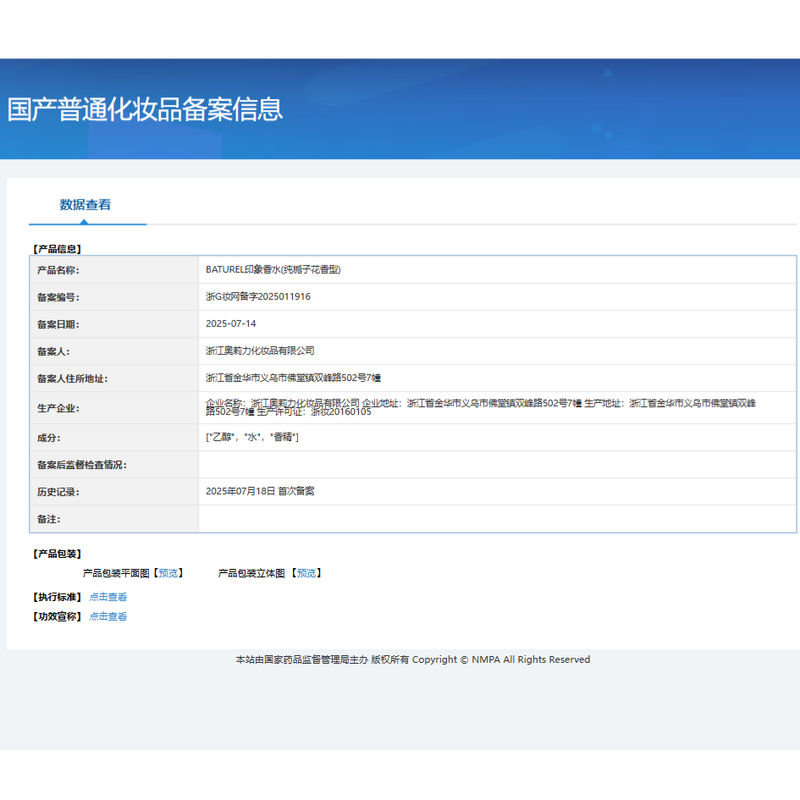Screen dimensions: 800x800
Task: Click the 【产品信息】 section heading
Action: 57,249
